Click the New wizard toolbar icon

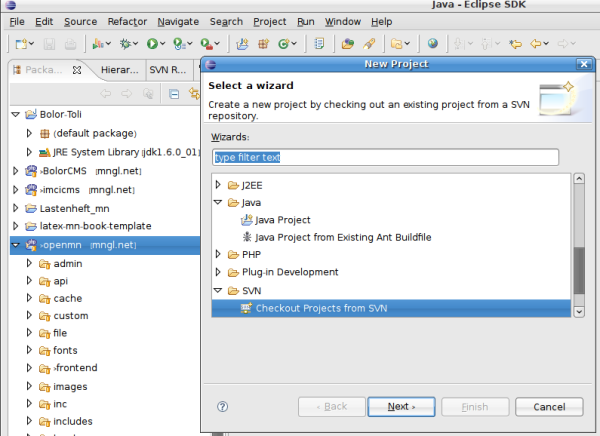point(21,44)
